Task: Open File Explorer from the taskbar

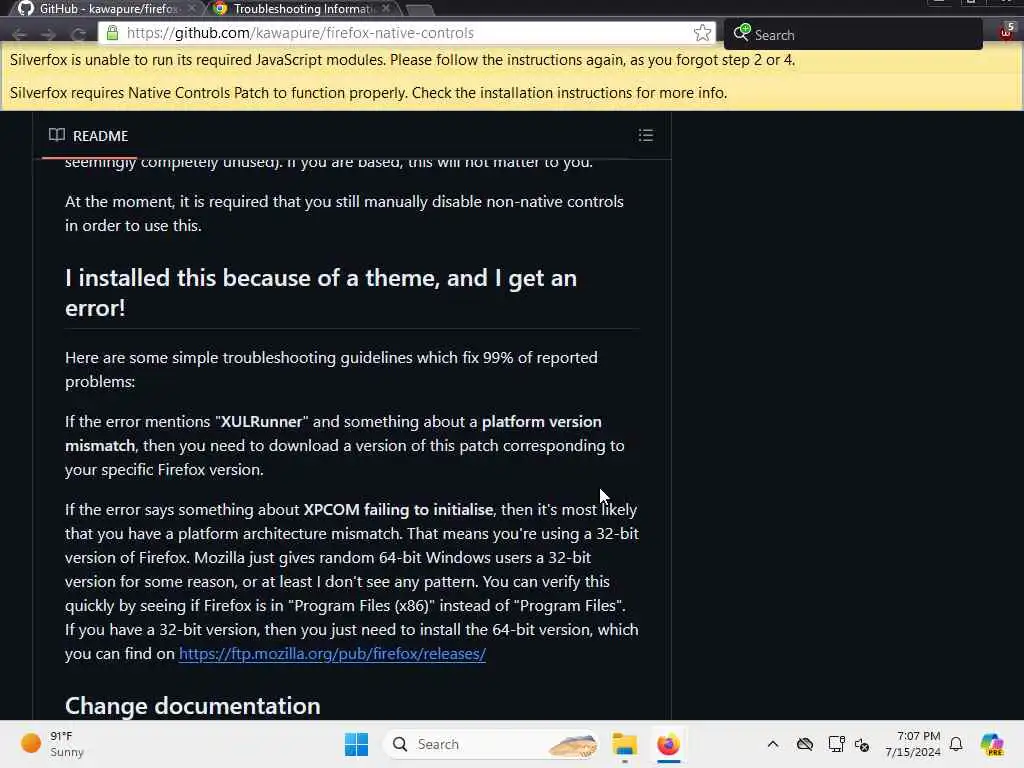Action: (x=624, y=744)
